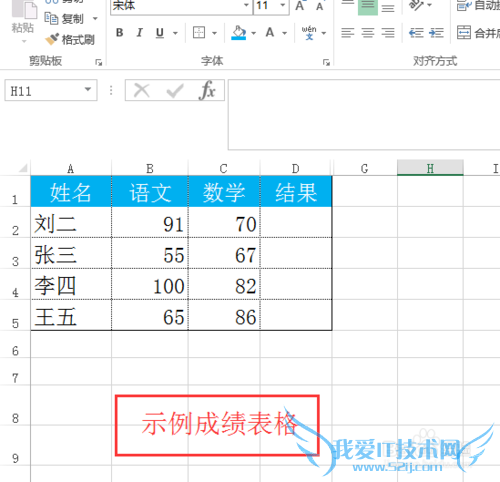Select column G header
The height and width of the screenshot is (482, 500).
pyautogui.click(x=365, y=168)
